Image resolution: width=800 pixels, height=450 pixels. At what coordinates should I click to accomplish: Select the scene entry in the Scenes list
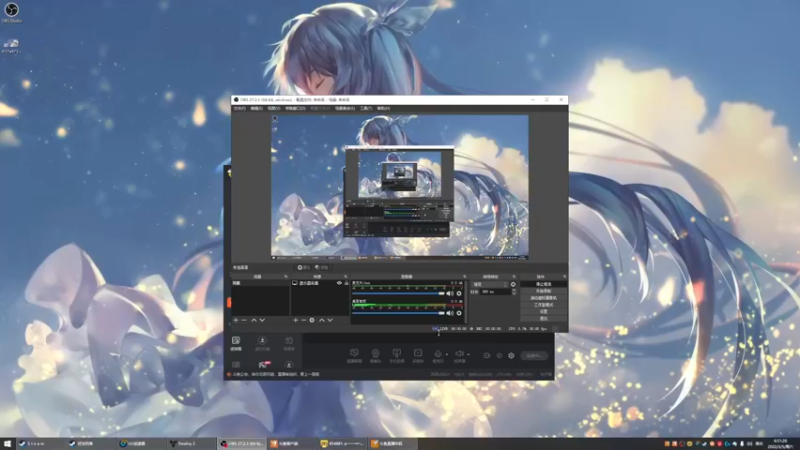260,283
